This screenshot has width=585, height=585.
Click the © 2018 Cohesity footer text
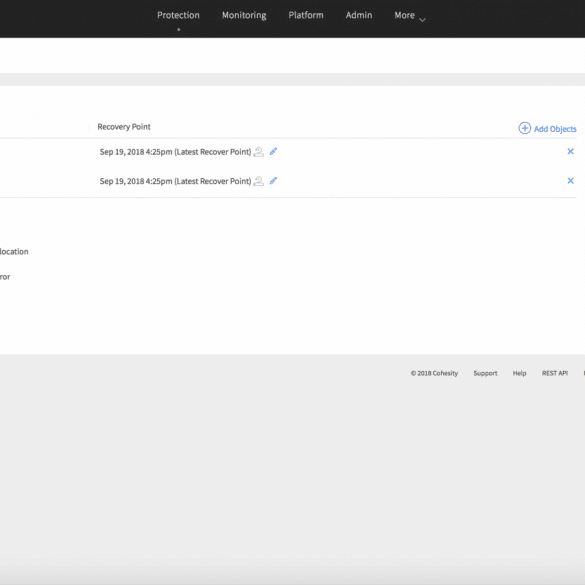pos(434,373)
